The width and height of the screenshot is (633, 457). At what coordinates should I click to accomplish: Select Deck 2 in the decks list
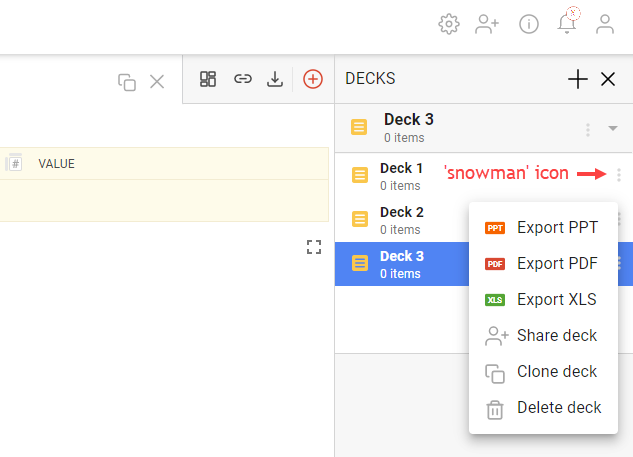(x=401, y=219)
